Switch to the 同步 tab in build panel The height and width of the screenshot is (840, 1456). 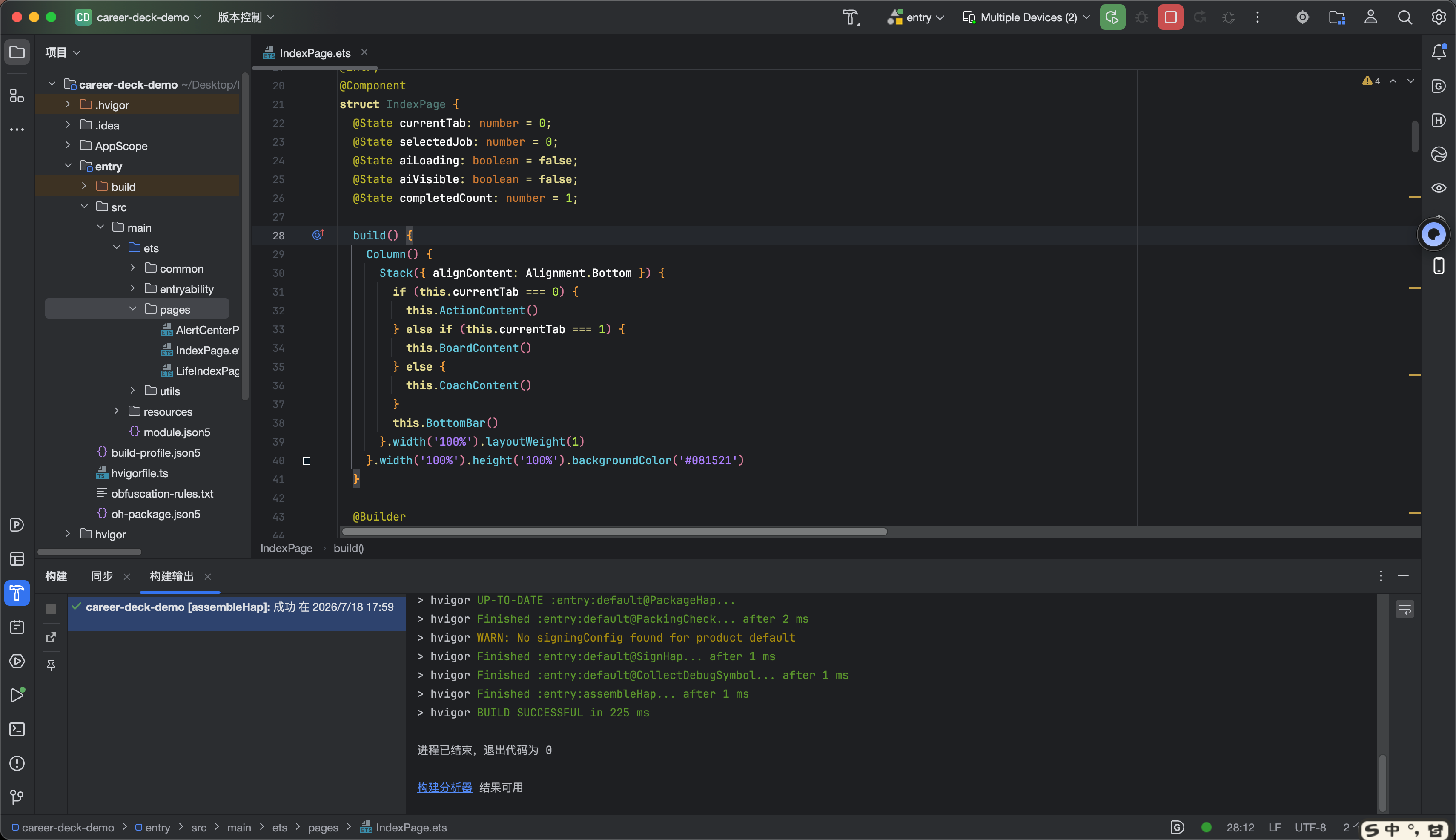pos(101,576)
